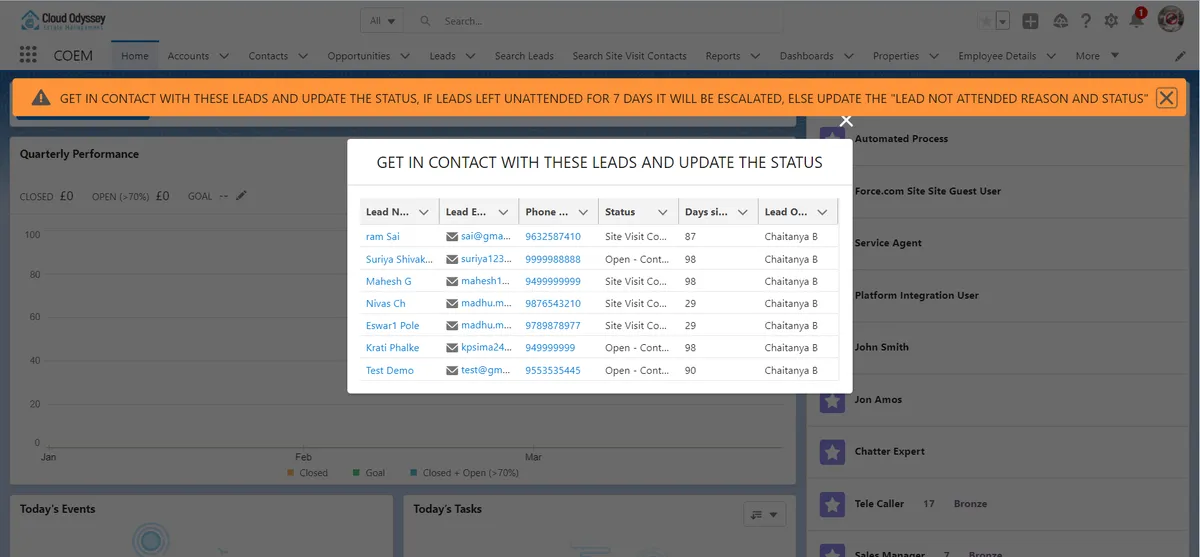The width and height of the screenshot is (1200, 557).
Task: Expand the Accounts tab chevron
Action: [x=223, y=56]
